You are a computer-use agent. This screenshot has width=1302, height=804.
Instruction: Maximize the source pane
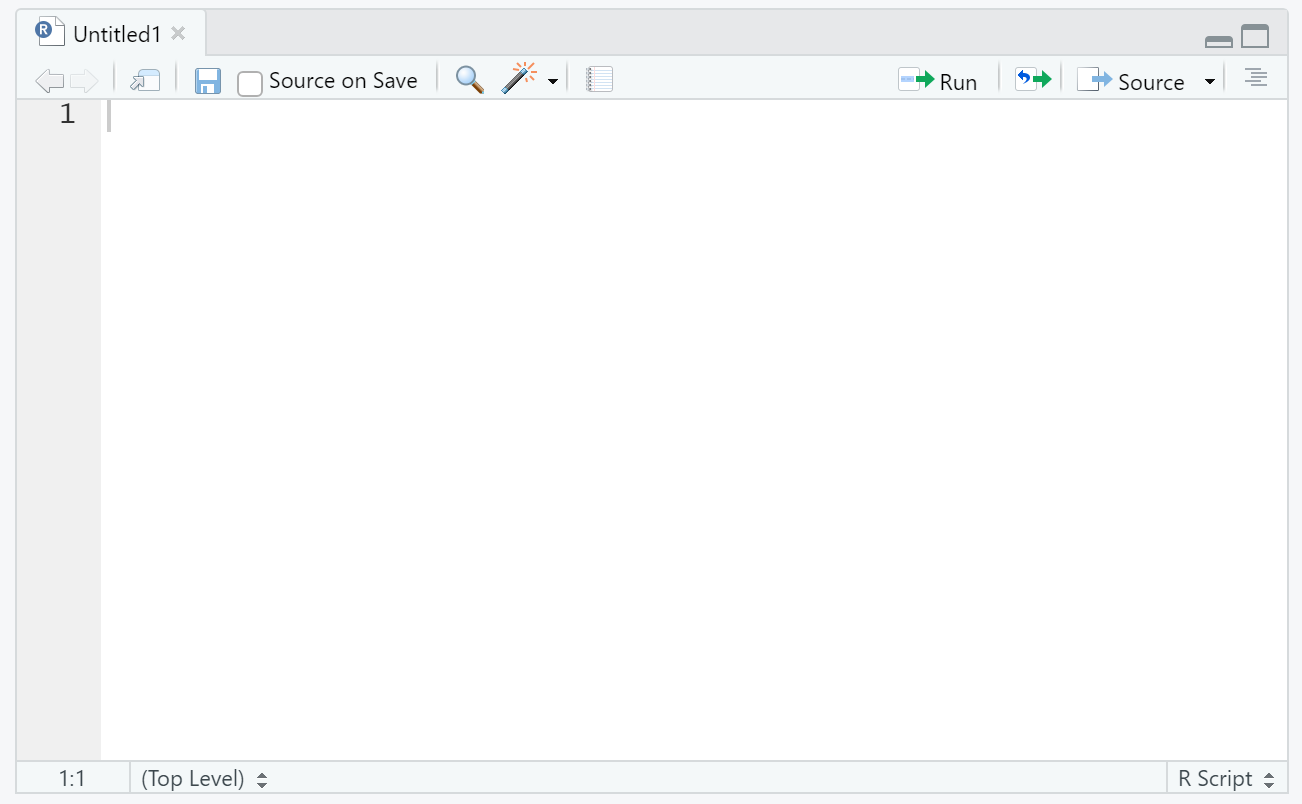[1255, 37]
